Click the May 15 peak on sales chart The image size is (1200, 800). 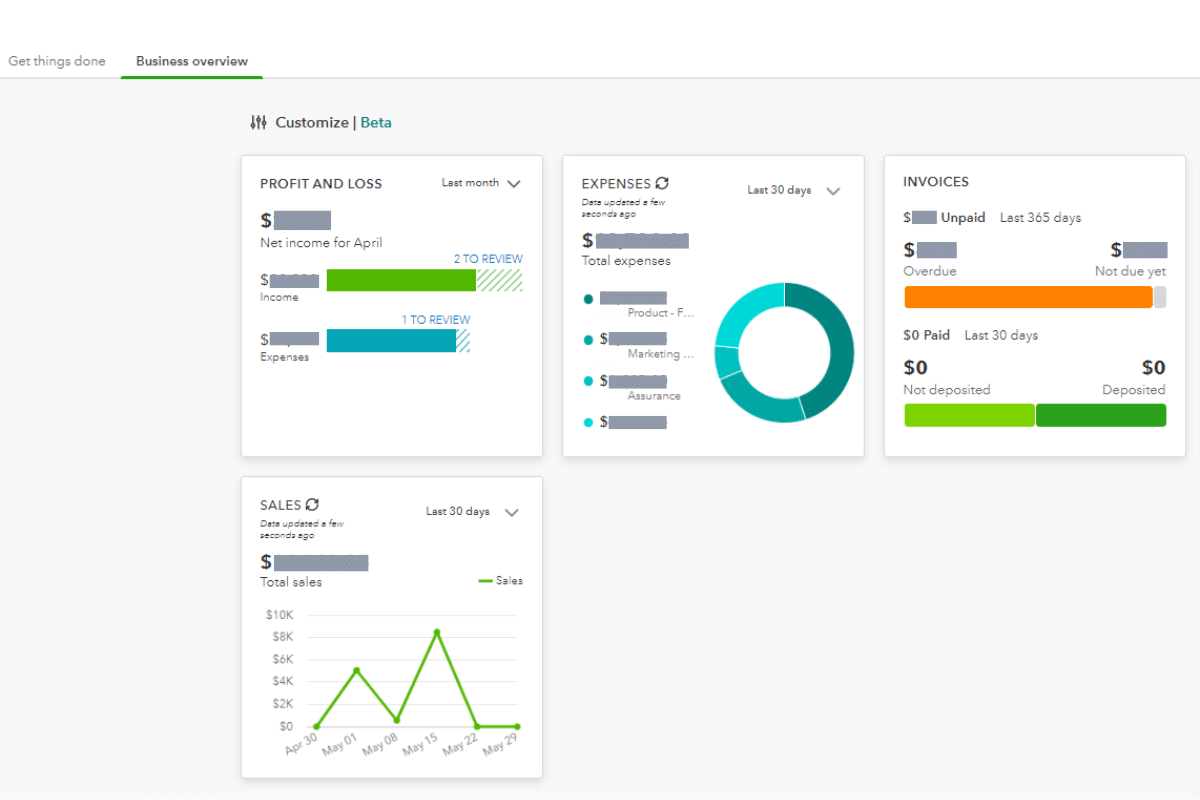click(x=437, y=631)
